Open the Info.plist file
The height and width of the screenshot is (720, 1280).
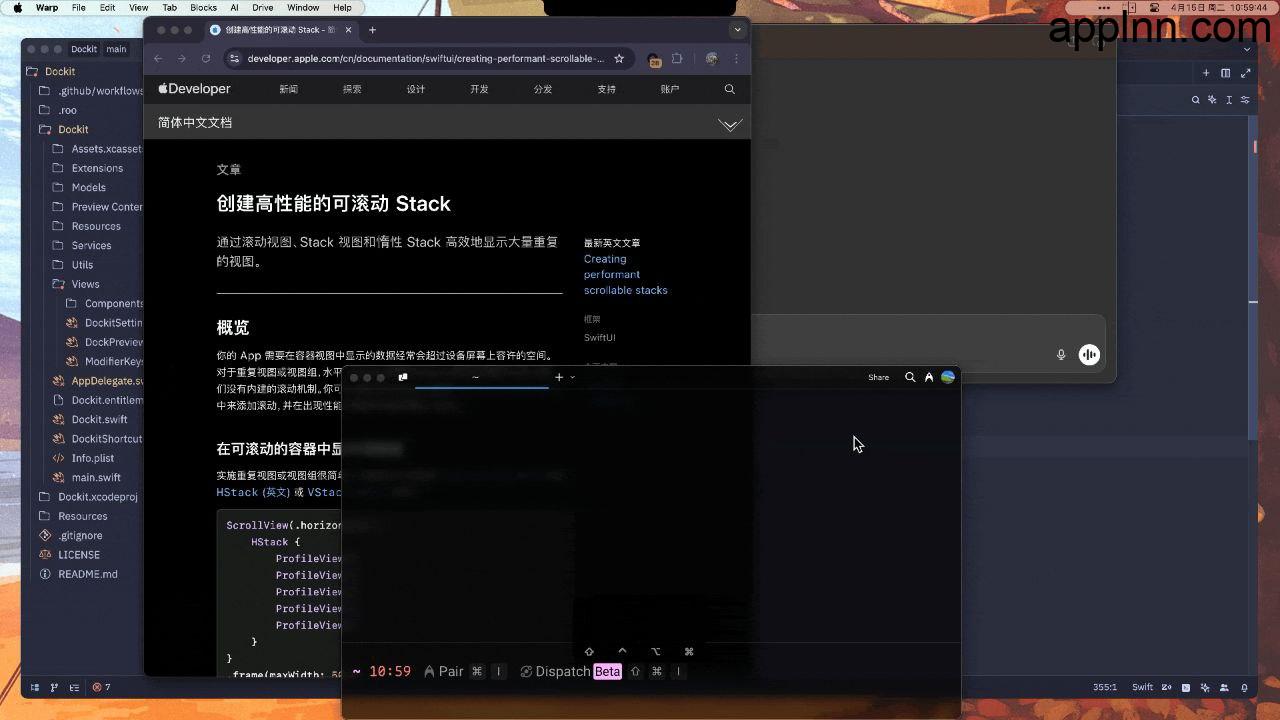pos(93,458)
